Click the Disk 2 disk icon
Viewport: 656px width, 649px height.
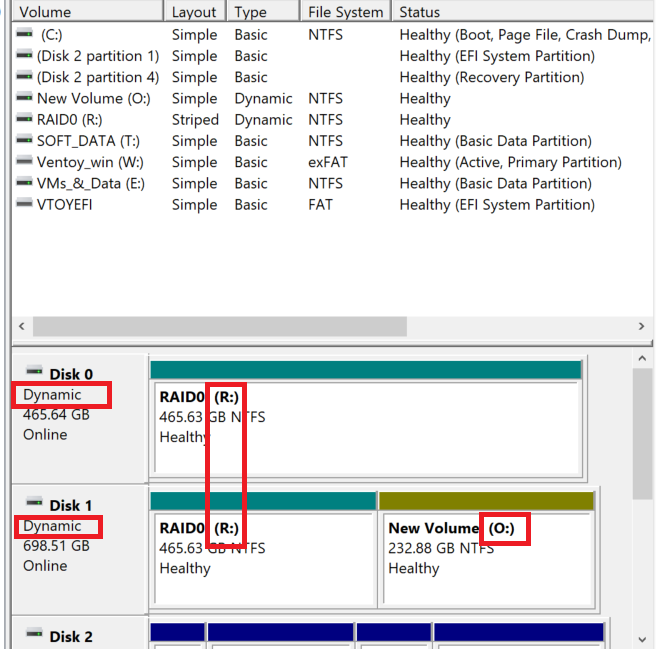34,634
